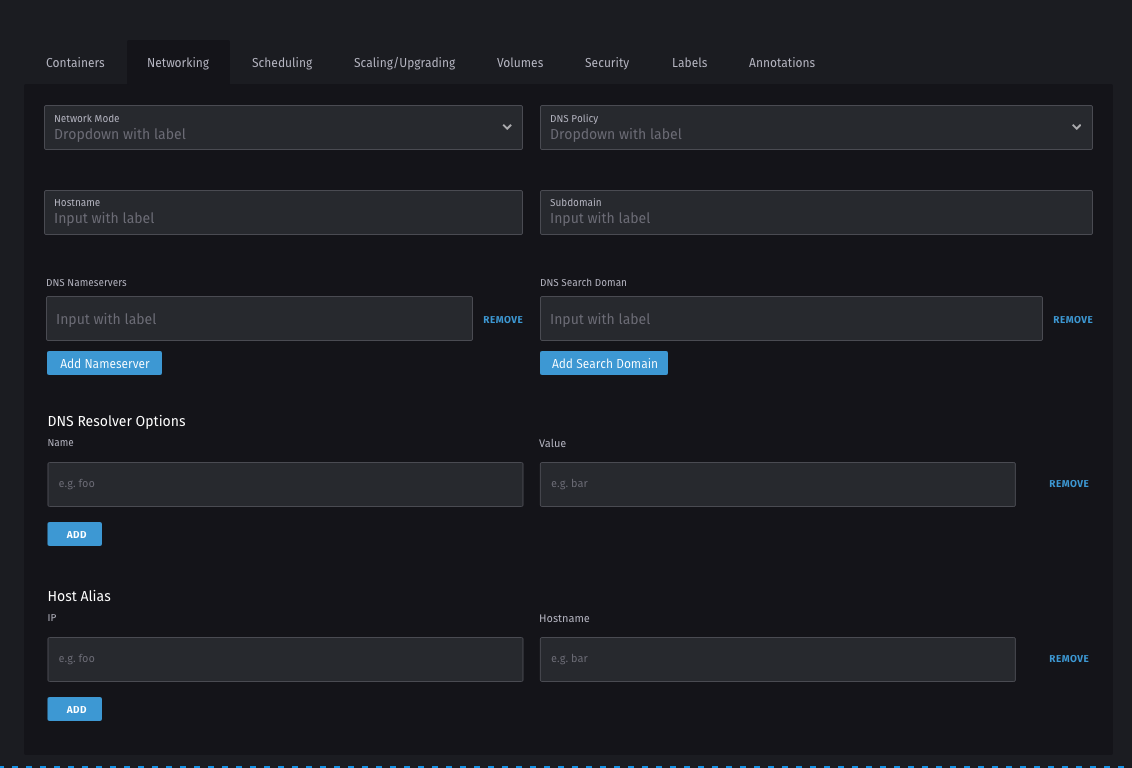
Task: Open the Security tab
Action: click(x=606, y=62)
